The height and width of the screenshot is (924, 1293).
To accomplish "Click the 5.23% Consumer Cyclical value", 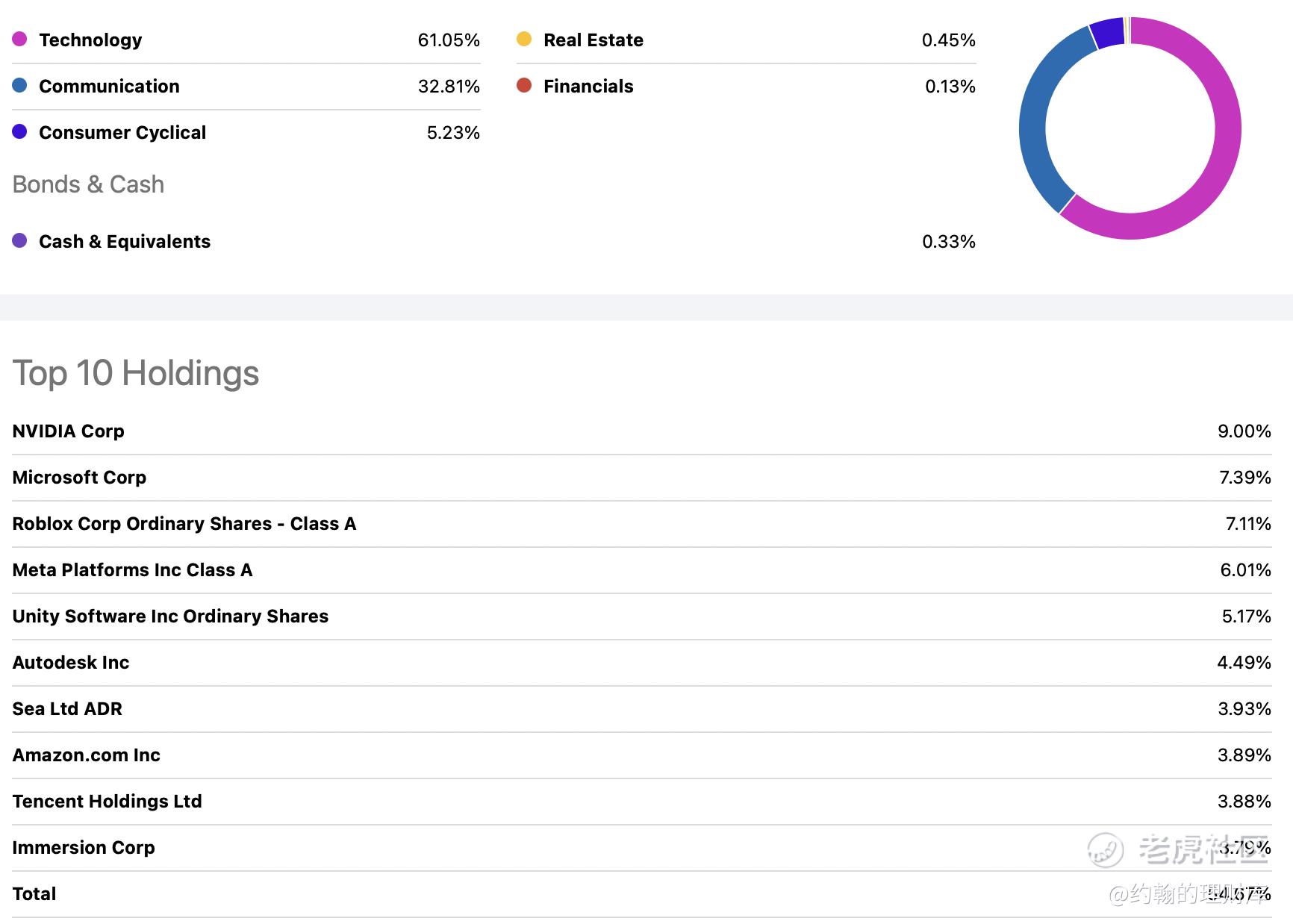I will pos(453,132).
